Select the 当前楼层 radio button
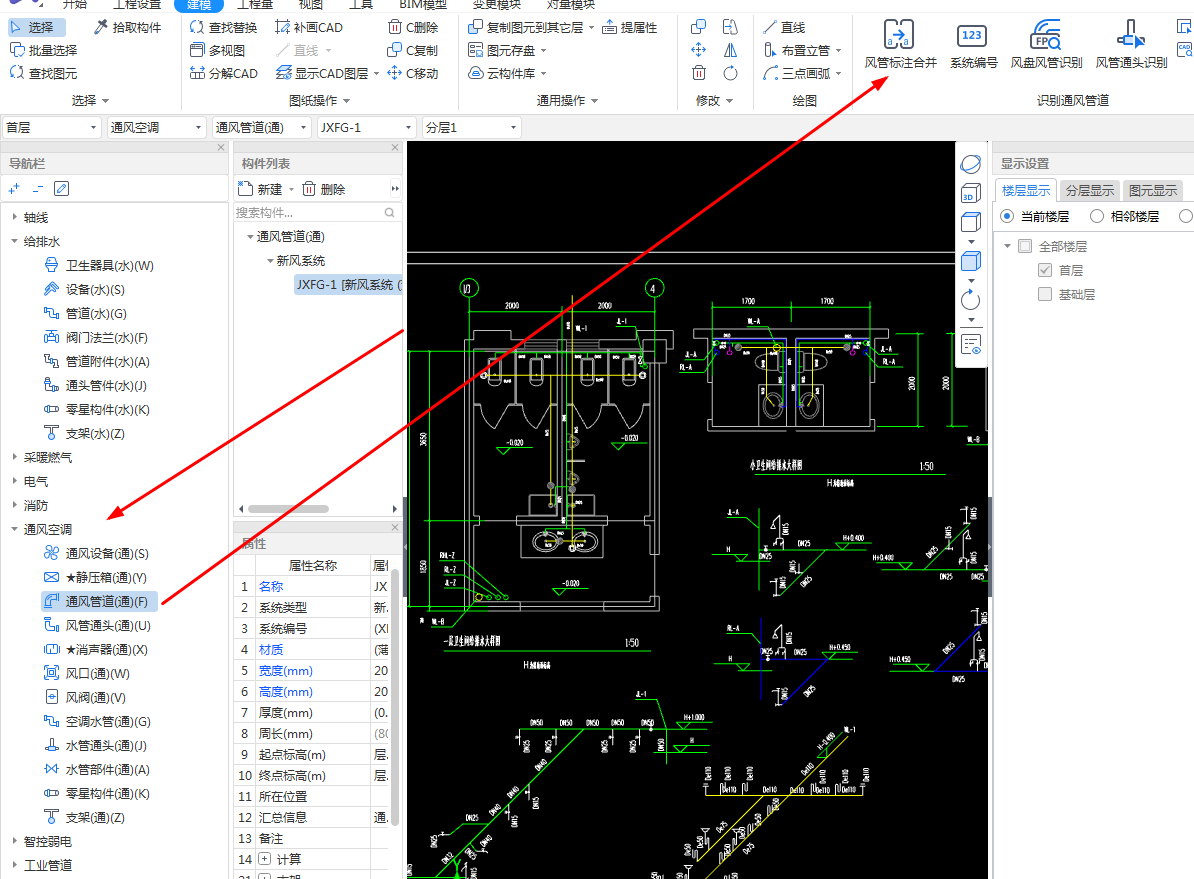Viewport: 1194px width, 879px height. tap(1007, 216)
